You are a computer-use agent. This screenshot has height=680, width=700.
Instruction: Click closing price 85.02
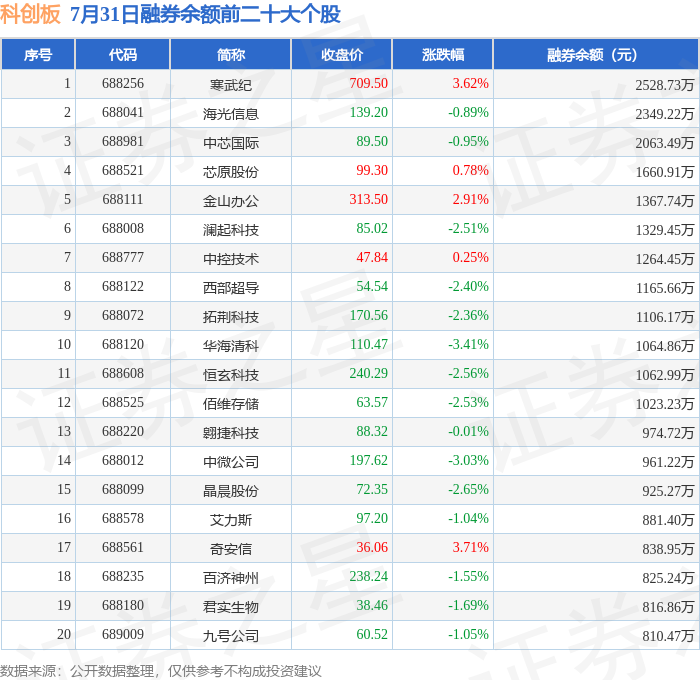[x=372, y=229]
